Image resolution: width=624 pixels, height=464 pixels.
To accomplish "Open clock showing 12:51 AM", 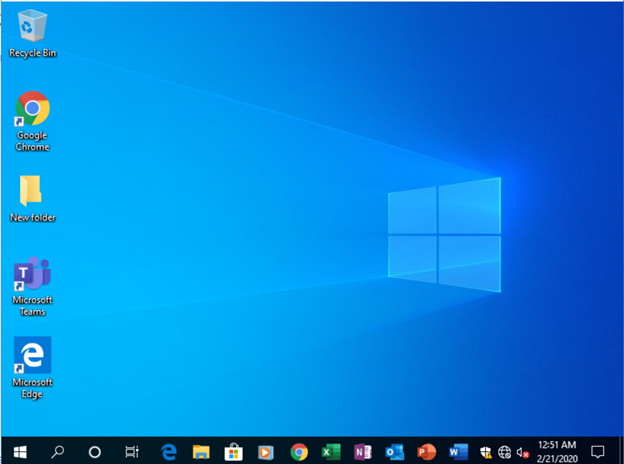I will tap(557, 452).
